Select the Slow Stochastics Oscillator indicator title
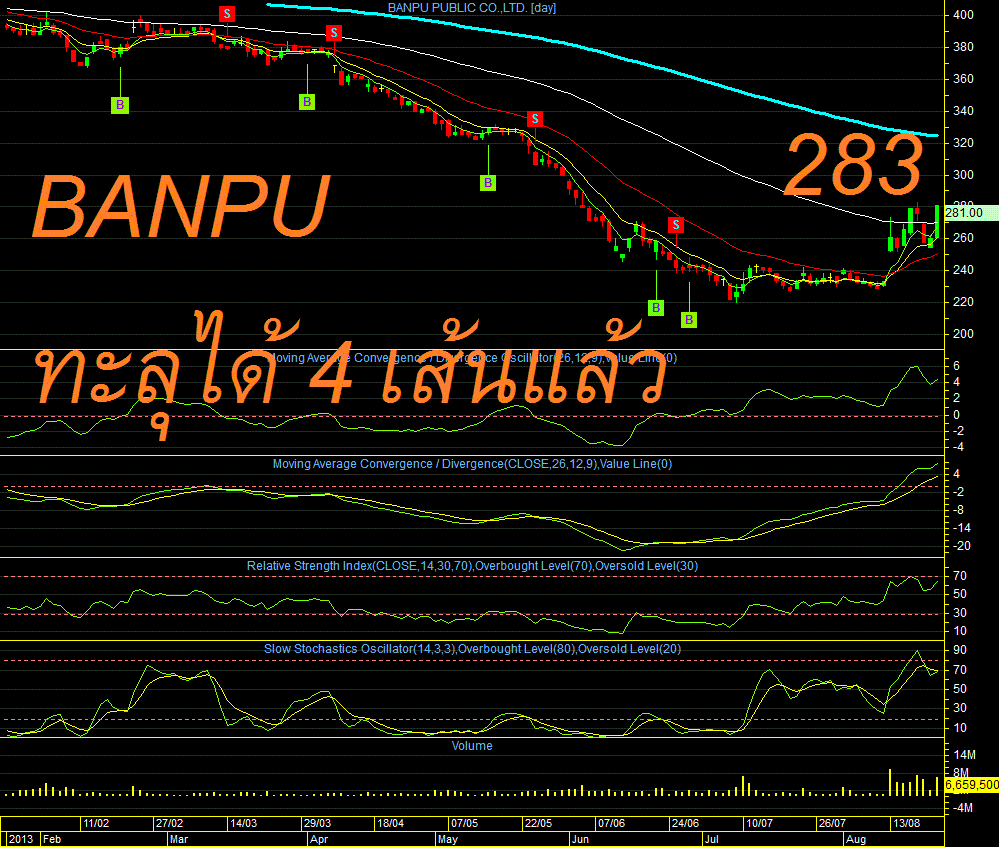This screenshot has height=847, width=999. (472, 649)
